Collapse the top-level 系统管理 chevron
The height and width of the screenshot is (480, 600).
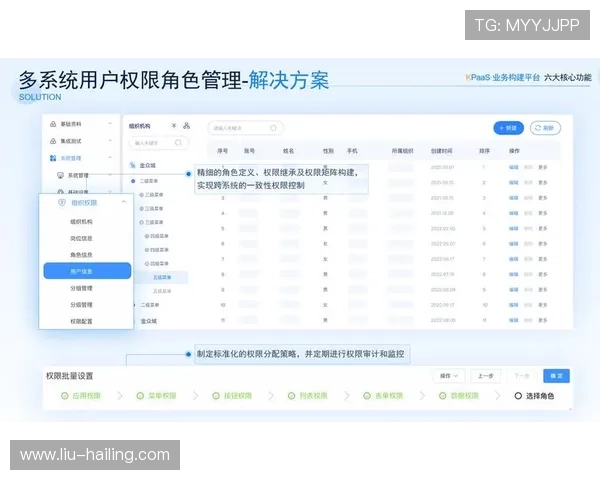click(110, 158)
